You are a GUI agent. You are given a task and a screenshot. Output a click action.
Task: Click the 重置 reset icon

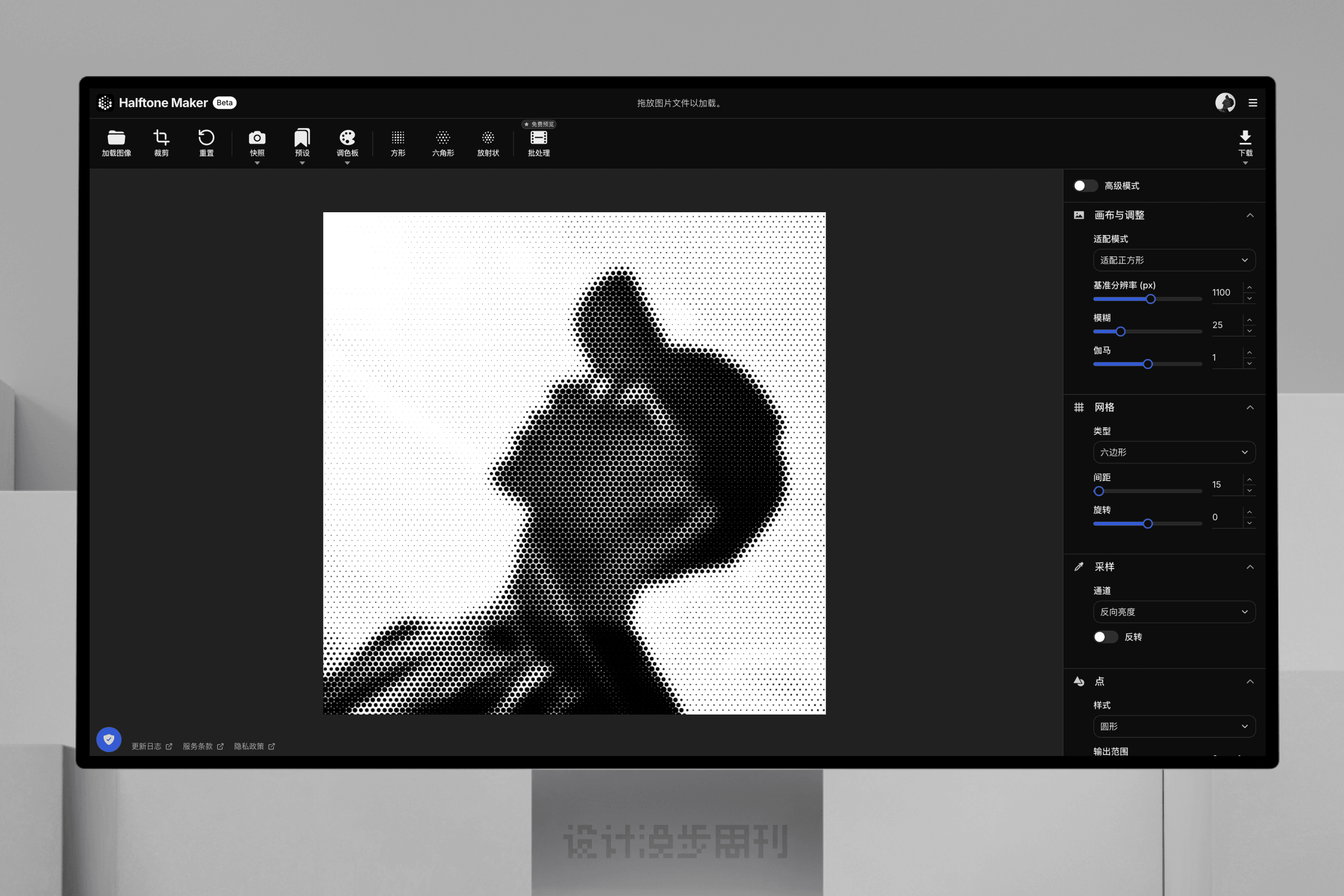[206, 138]
